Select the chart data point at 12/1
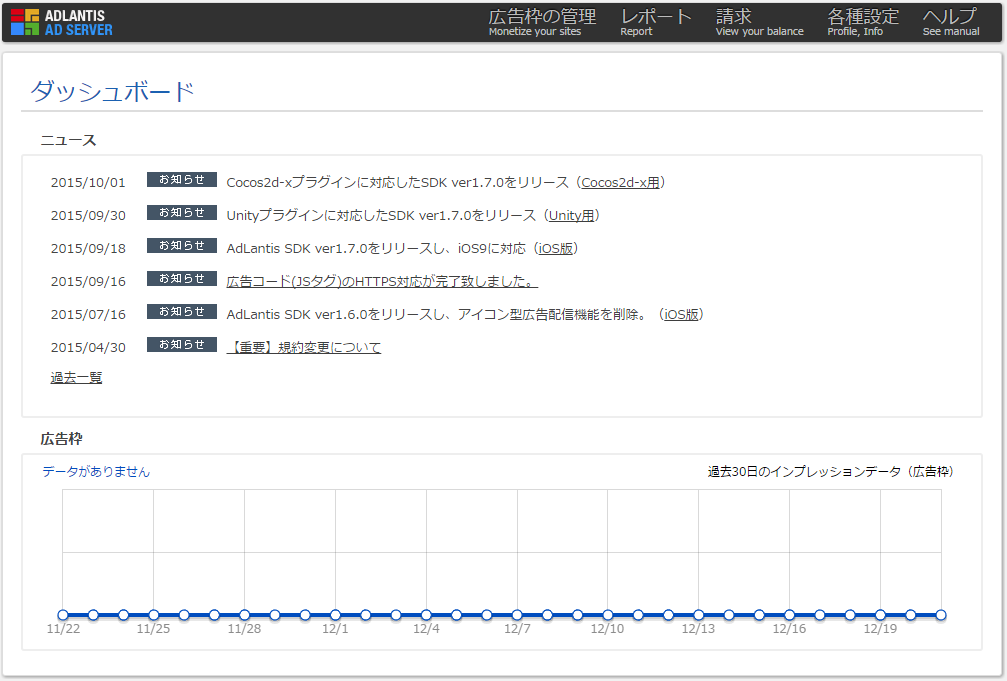This screenshot has height=681, width=1007. point(335,615)
